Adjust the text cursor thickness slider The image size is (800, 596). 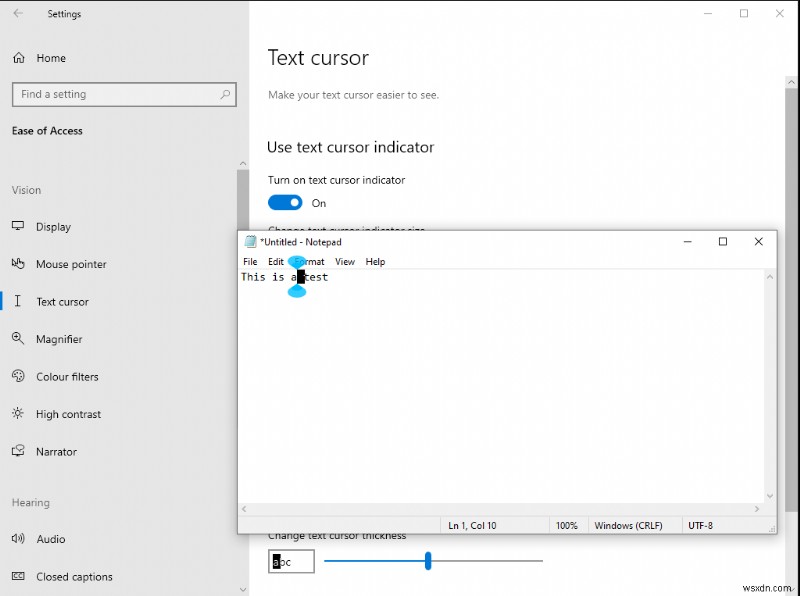[x=430, y=561]
